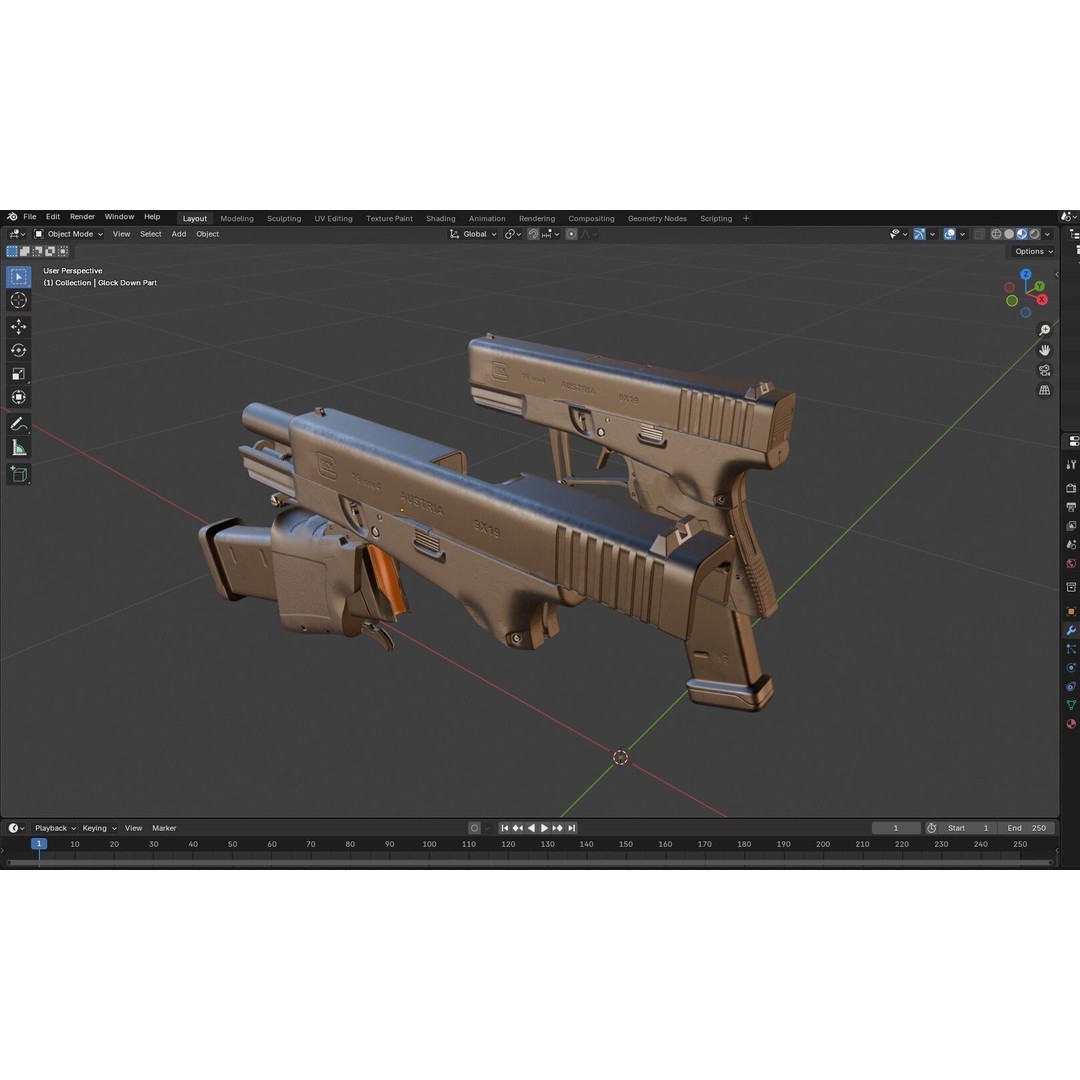Toggle X-ray mode
The height and width of the screenshot is (1080, 1080).
click(979, 234)
